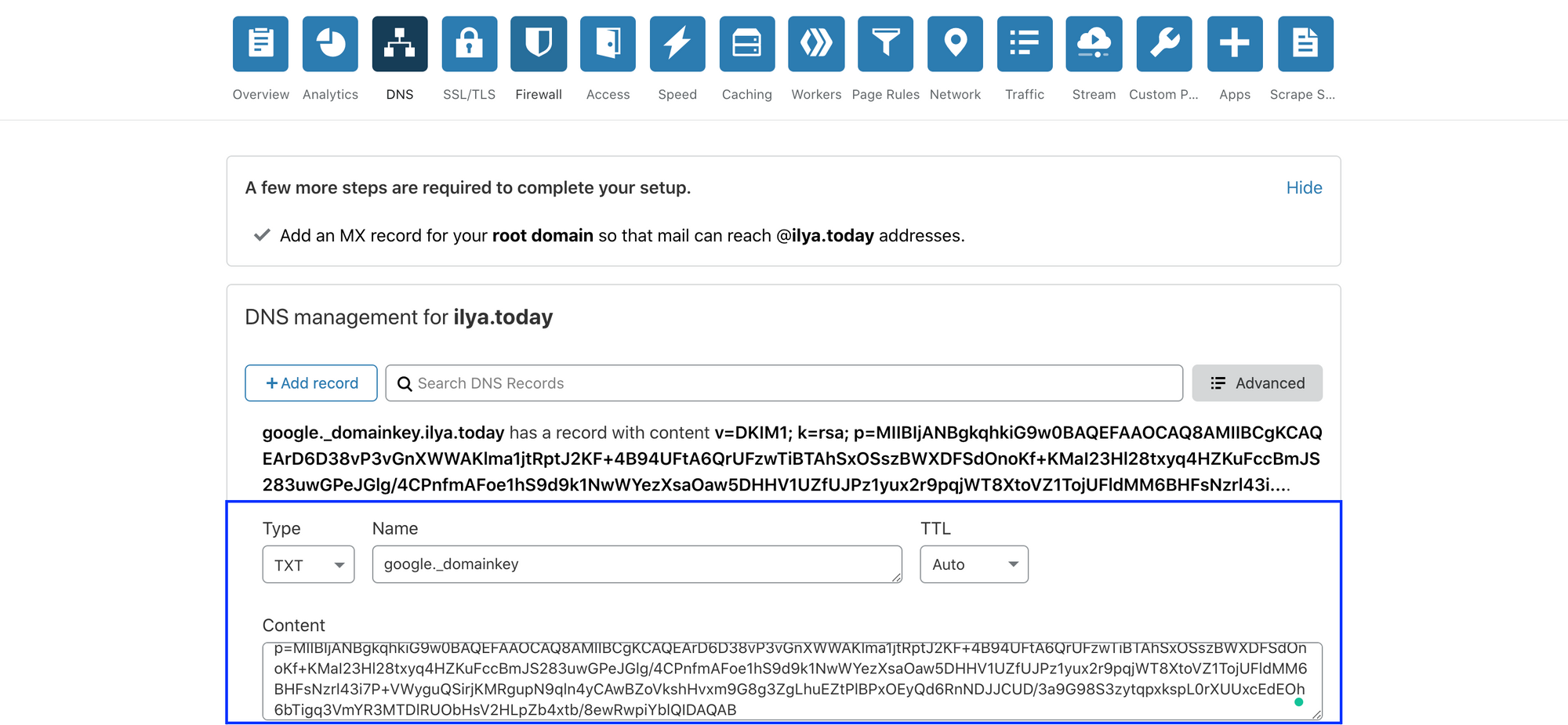This screenshot has height=725, width=1568.
Task: Open the Page Rules filter icon
Action: click(885, 44)
